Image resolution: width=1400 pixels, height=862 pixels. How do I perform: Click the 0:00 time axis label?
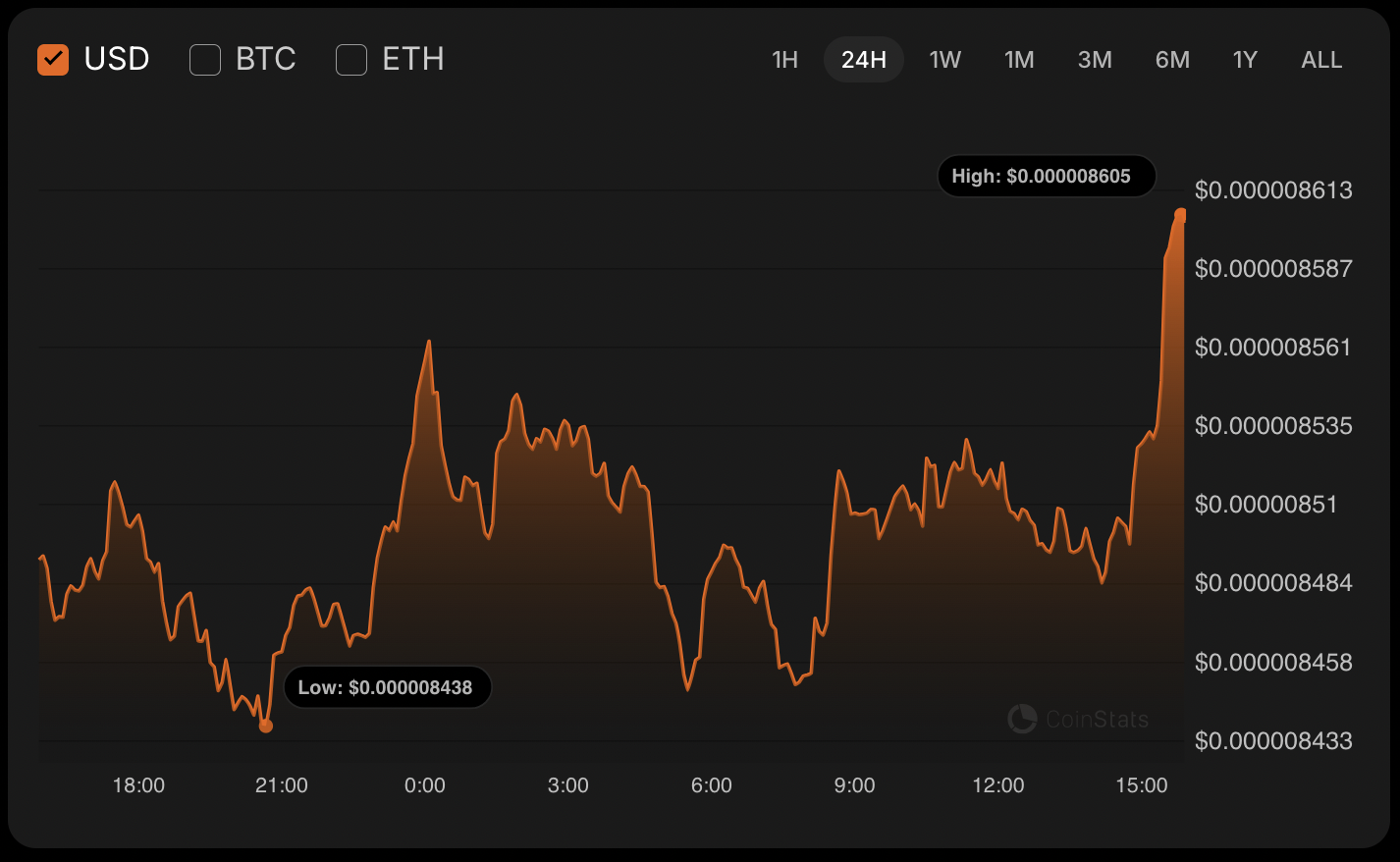click(x=425, y=785)
